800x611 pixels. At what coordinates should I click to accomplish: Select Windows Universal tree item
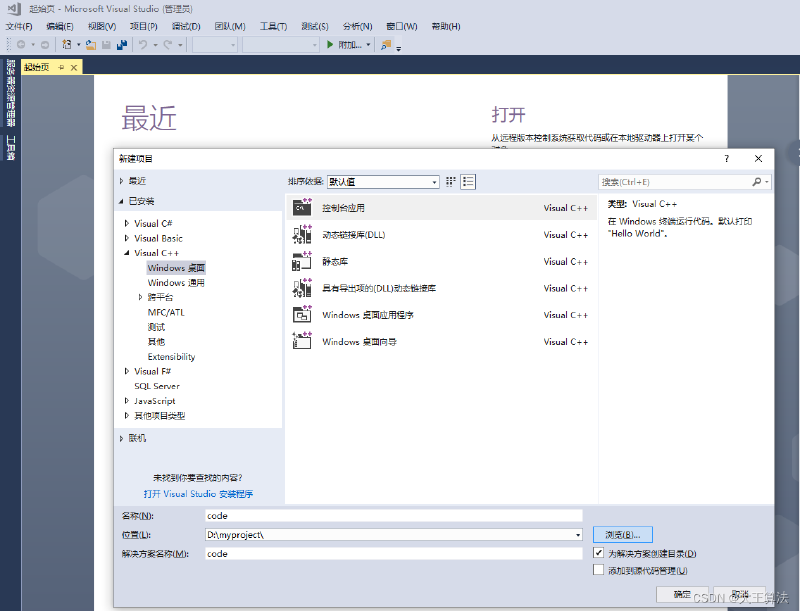pos(176,283)
